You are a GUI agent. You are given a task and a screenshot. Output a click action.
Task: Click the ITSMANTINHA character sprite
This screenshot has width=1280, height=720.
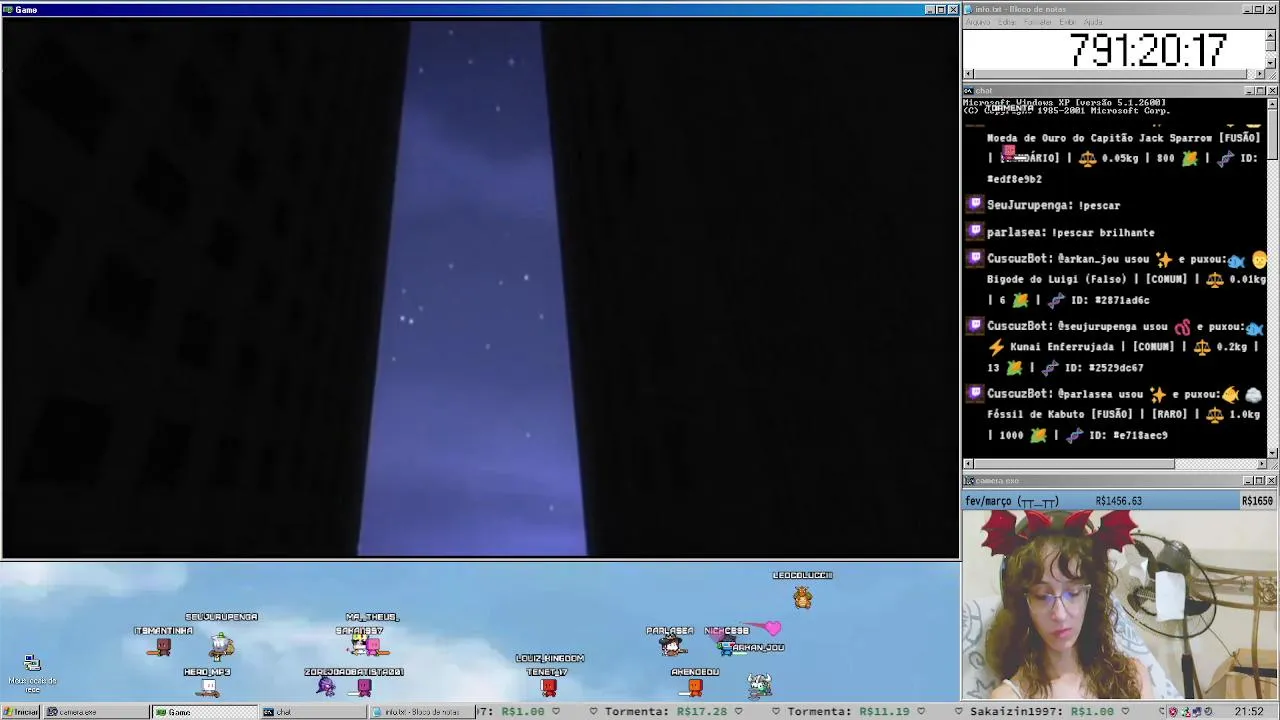pyautogui.click(x=163, y=647)
